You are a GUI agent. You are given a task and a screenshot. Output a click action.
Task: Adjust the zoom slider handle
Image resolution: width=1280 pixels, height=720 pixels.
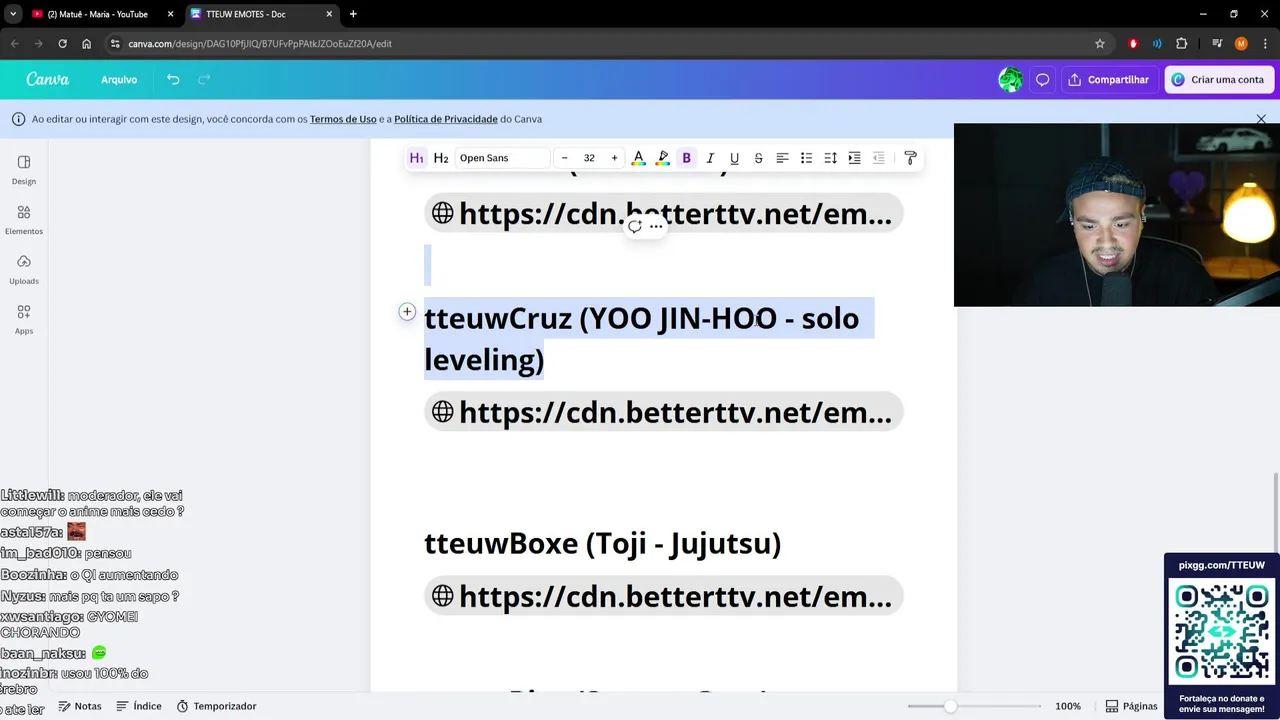click(x=950, y=706)
